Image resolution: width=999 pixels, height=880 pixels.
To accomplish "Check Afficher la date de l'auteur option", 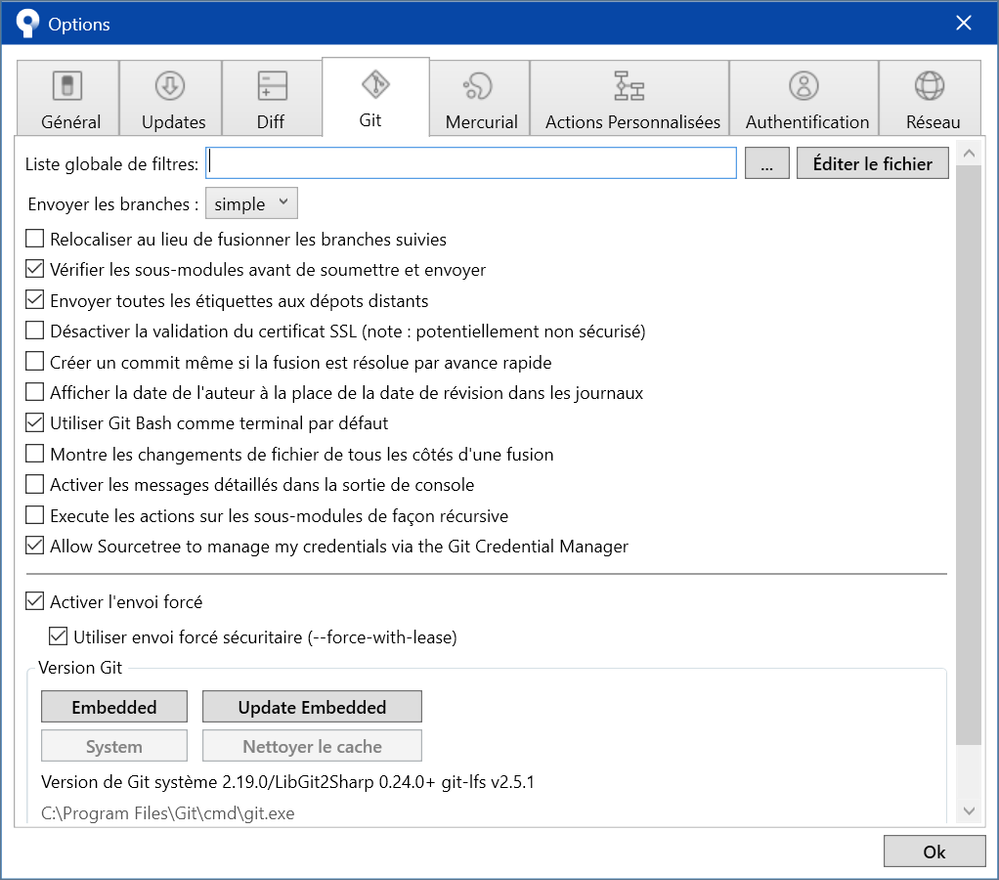I will 34,393.
